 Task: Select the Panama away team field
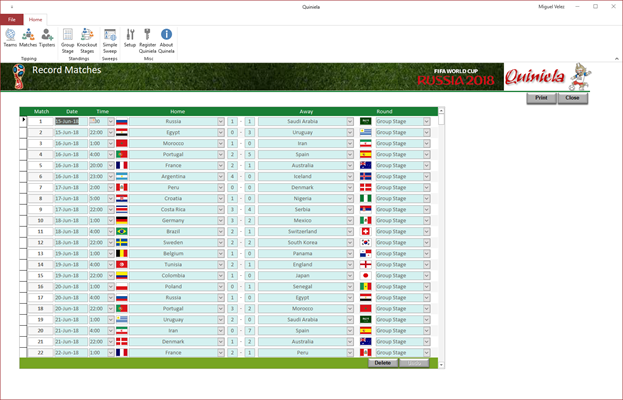coord(302,253)
